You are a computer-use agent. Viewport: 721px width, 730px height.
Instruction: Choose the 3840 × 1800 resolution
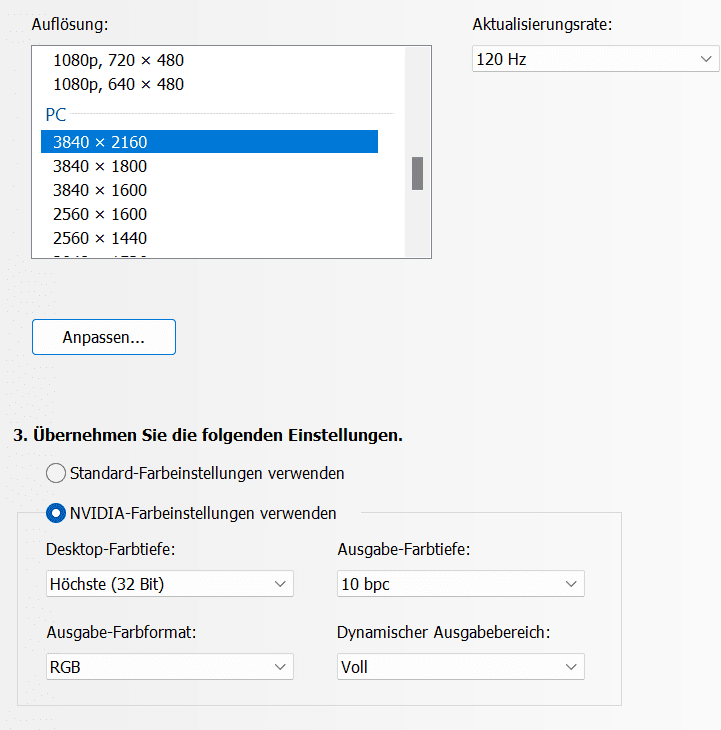(100, 166)
